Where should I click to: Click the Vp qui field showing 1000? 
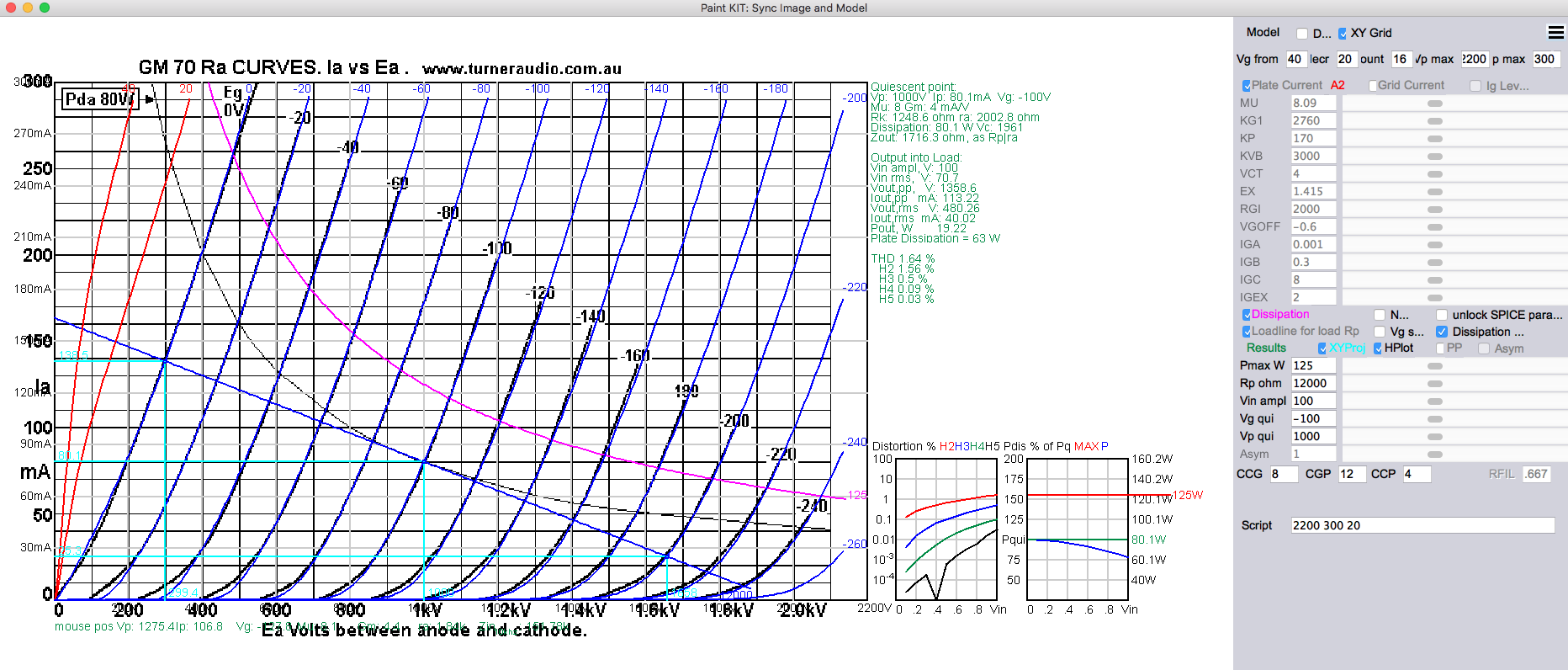[1313, 437]
